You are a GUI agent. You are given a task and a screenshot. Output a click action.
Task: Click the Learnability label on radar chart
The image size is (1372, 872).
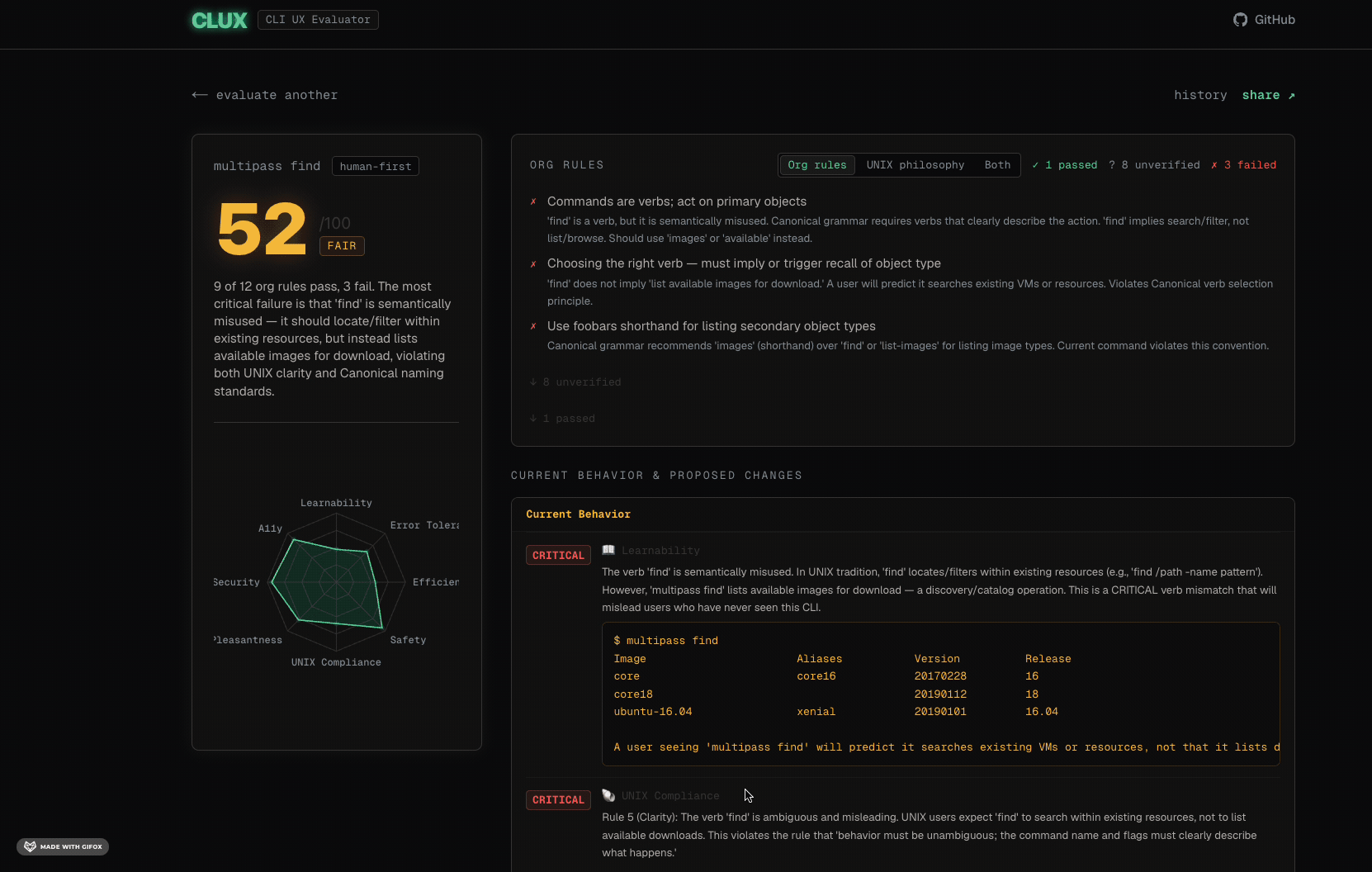336,503
